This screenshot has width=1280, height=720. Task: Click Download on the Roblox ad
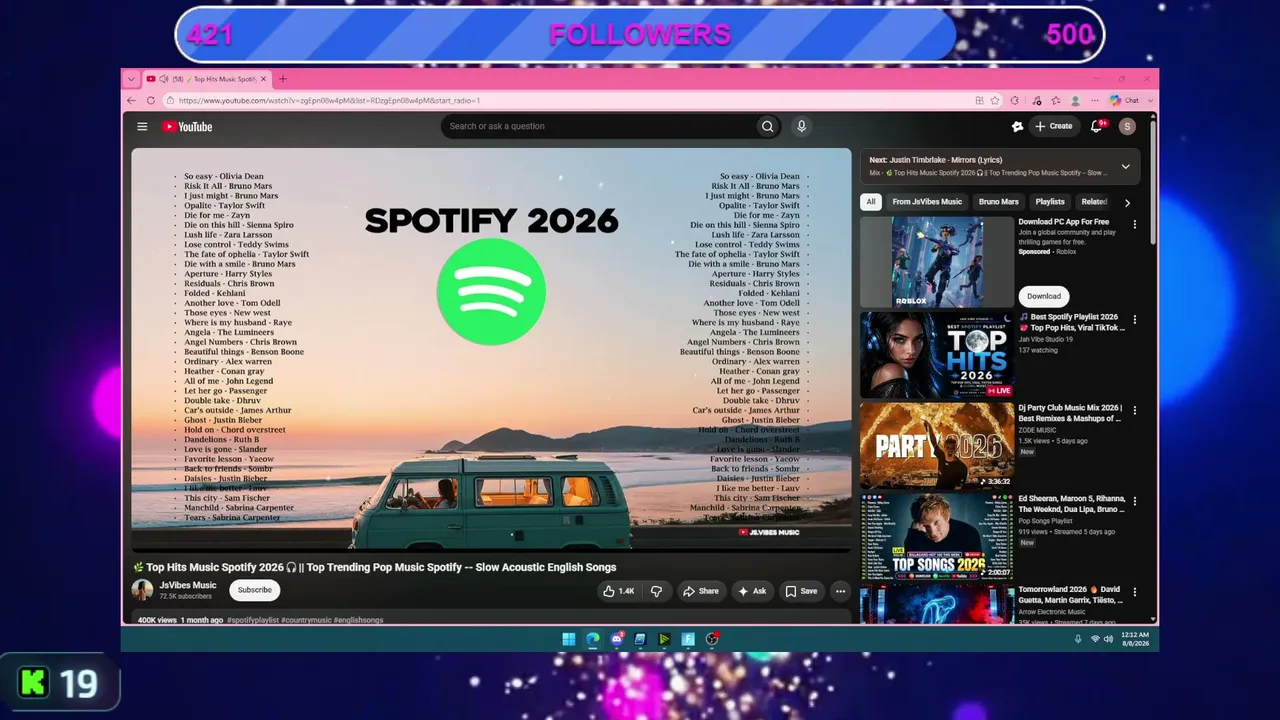point(1043,296)
